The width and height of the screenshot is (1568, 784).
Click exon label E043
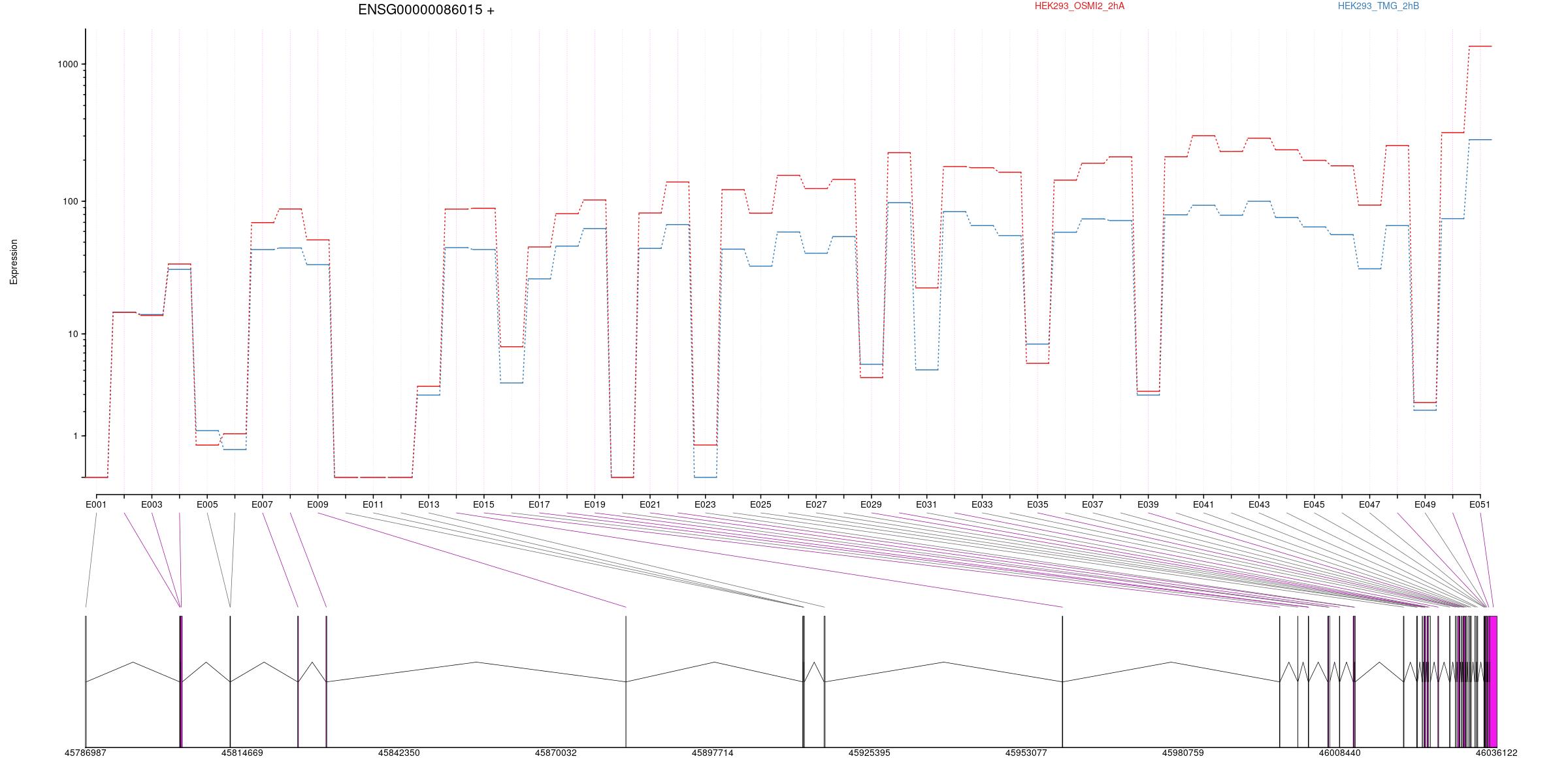tap(1259, 504)
